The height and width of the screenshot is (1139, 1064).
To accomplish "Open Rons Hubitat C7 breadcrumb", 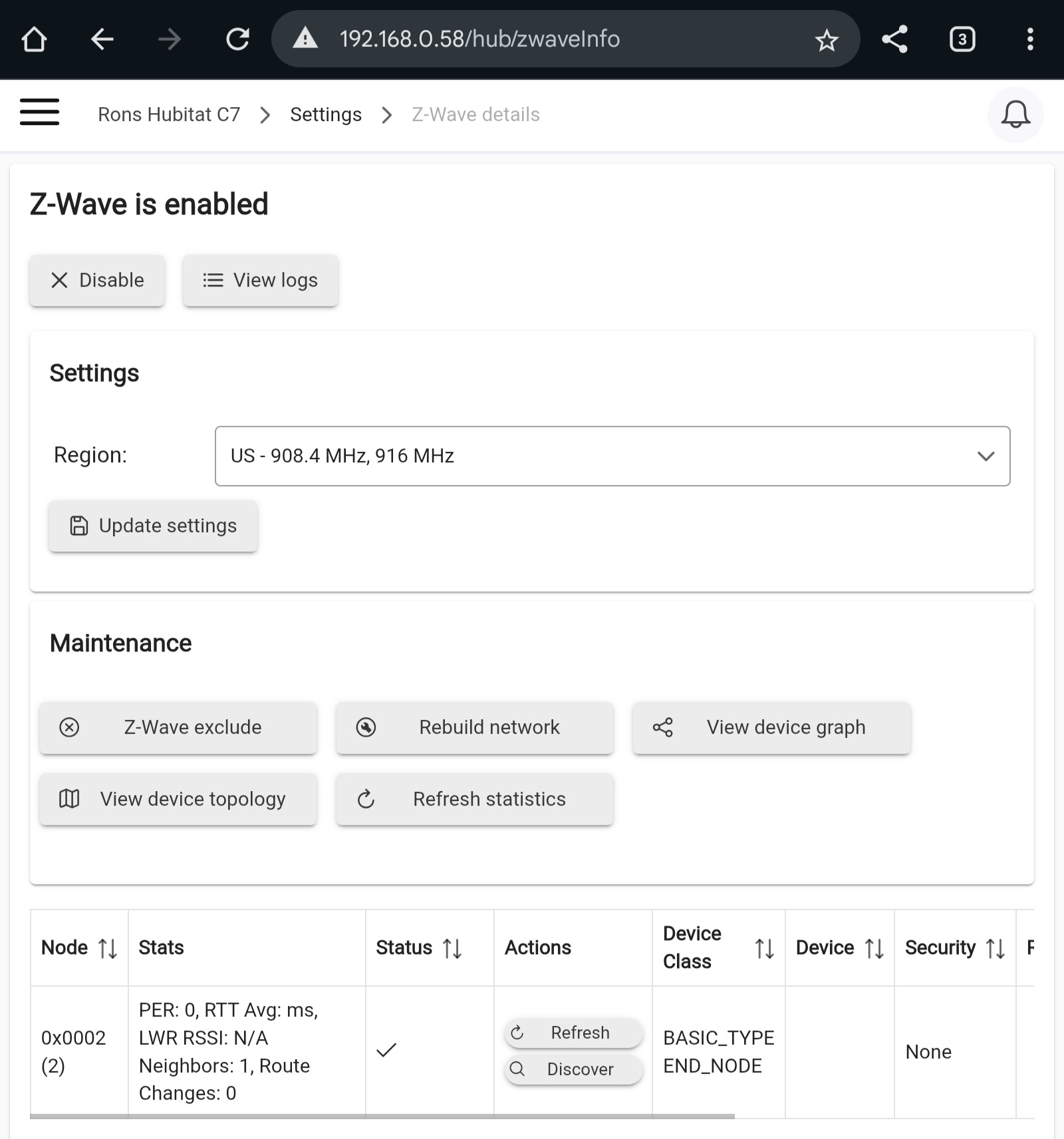I will click(169, 114).
